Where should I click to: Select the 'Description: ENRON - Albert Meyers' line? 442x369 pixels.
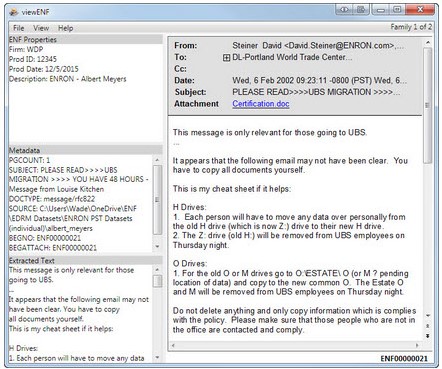pos(68,79)
